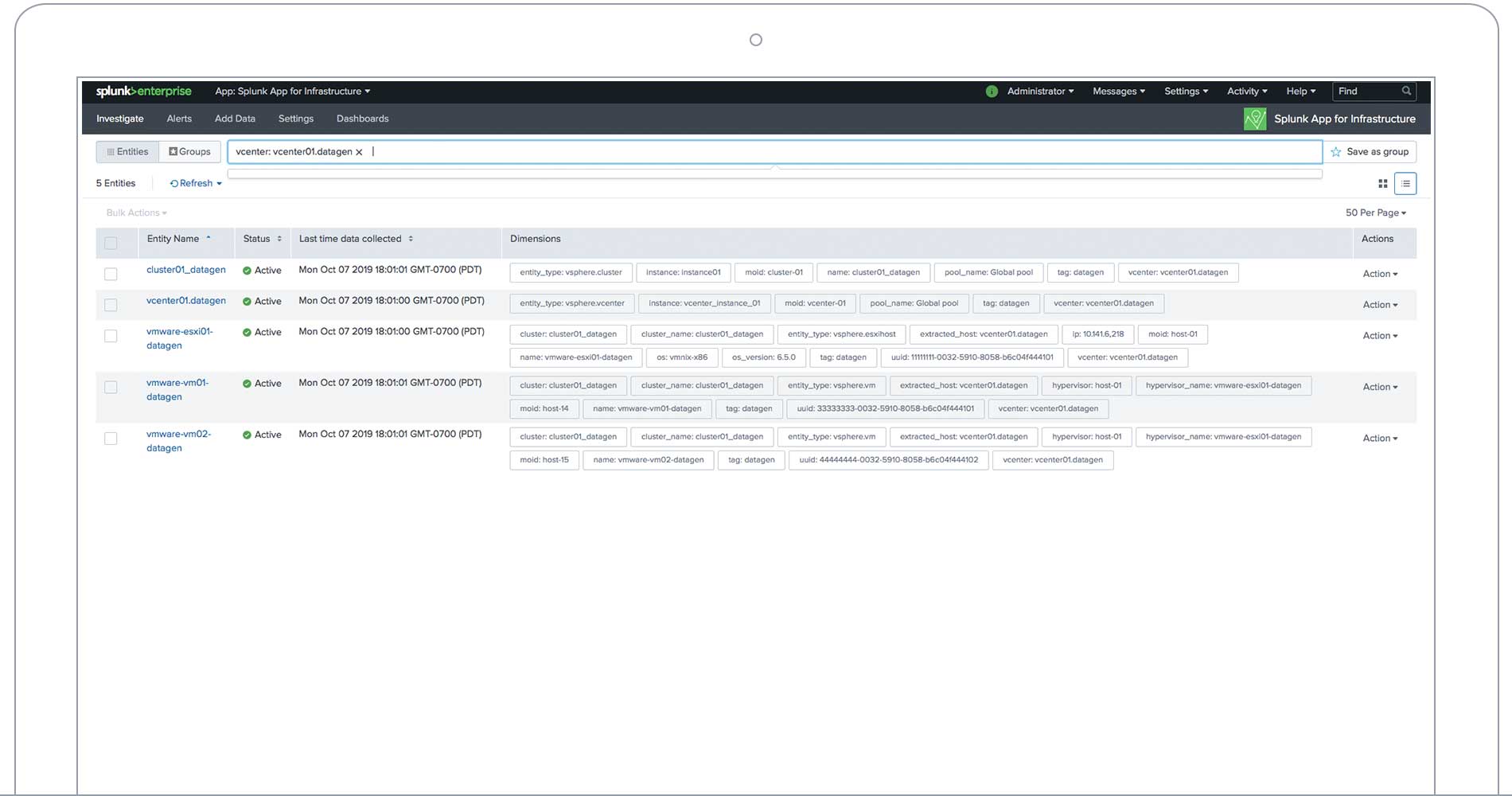Click the pool_name: Global pool tag in cluster01 row

(x=988, y=273)
